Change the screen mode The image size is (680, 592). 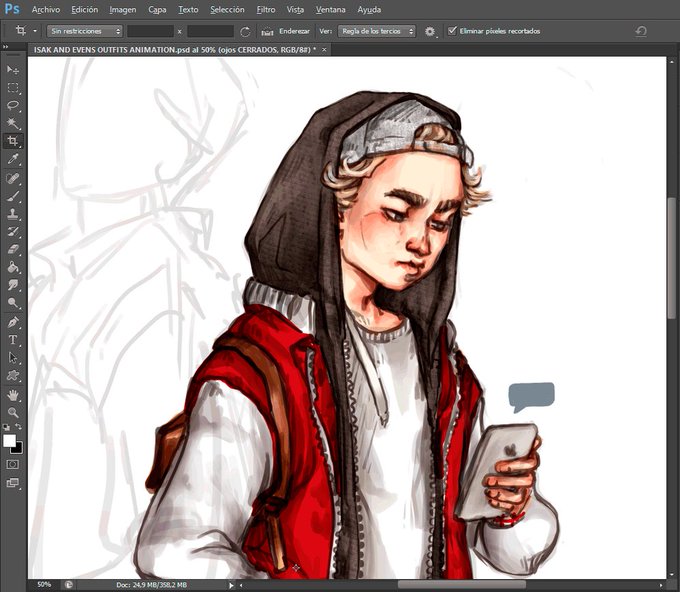[13, 483]
